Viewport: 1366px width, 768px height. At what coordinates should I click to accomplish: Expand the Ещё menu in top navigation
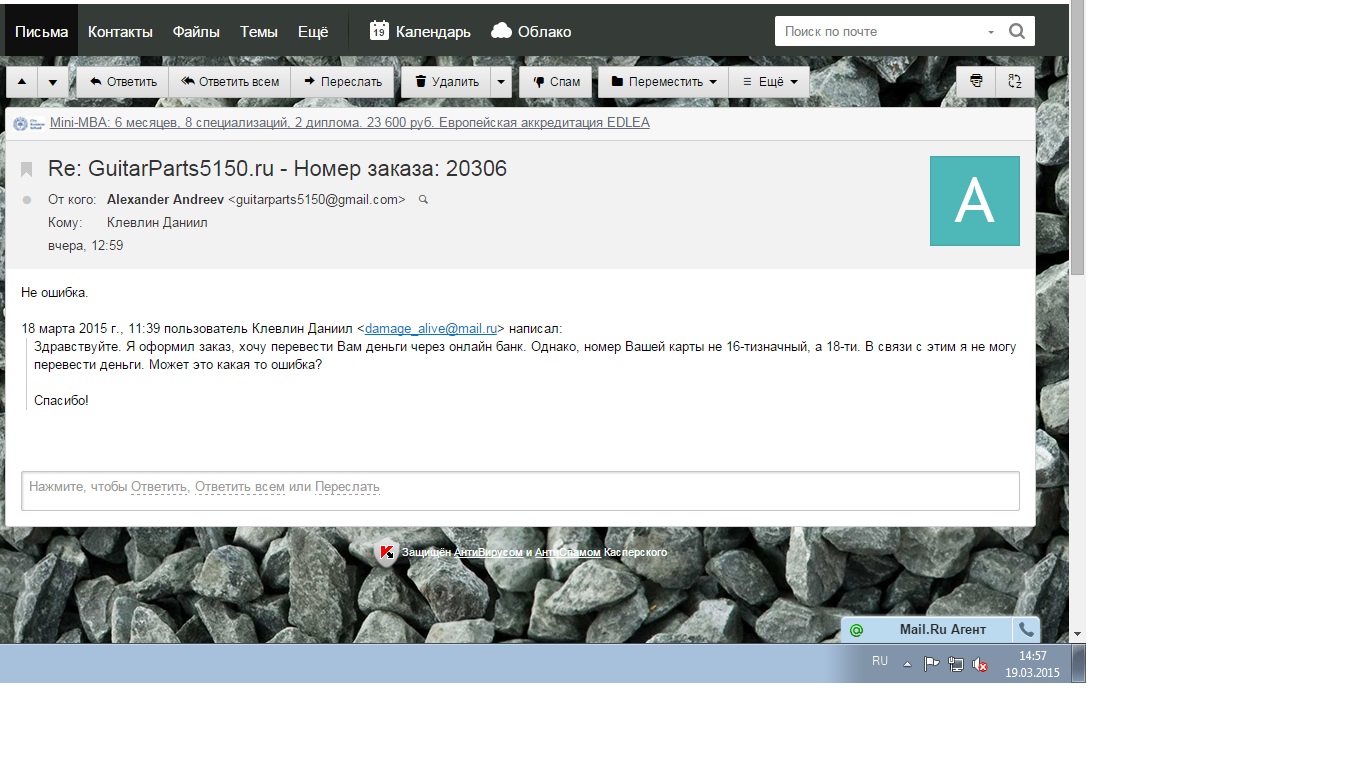point(313,31)
